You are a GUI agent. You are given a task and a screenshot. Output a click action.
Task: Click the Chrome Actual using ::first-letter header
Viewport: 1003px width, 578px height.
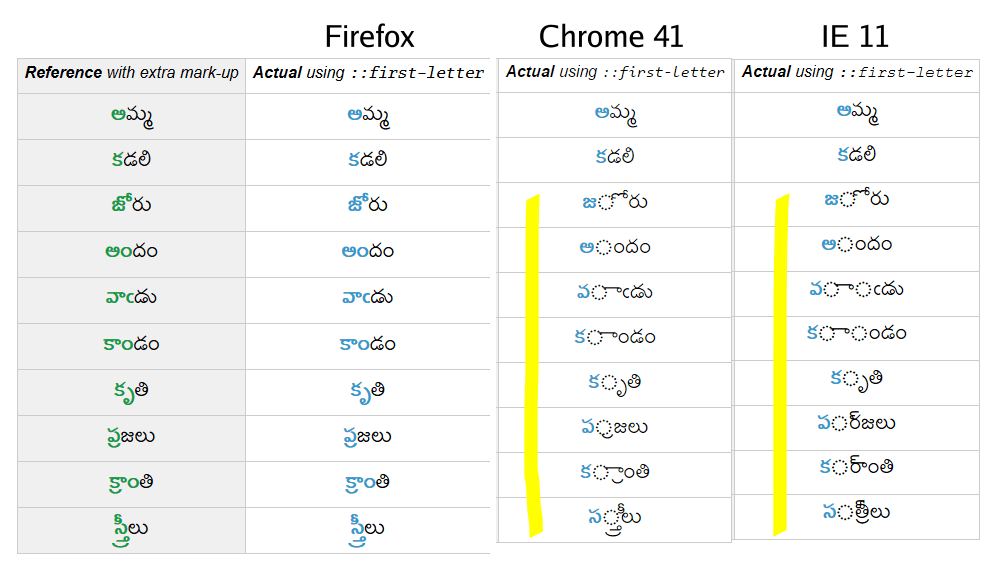point(615,72)
